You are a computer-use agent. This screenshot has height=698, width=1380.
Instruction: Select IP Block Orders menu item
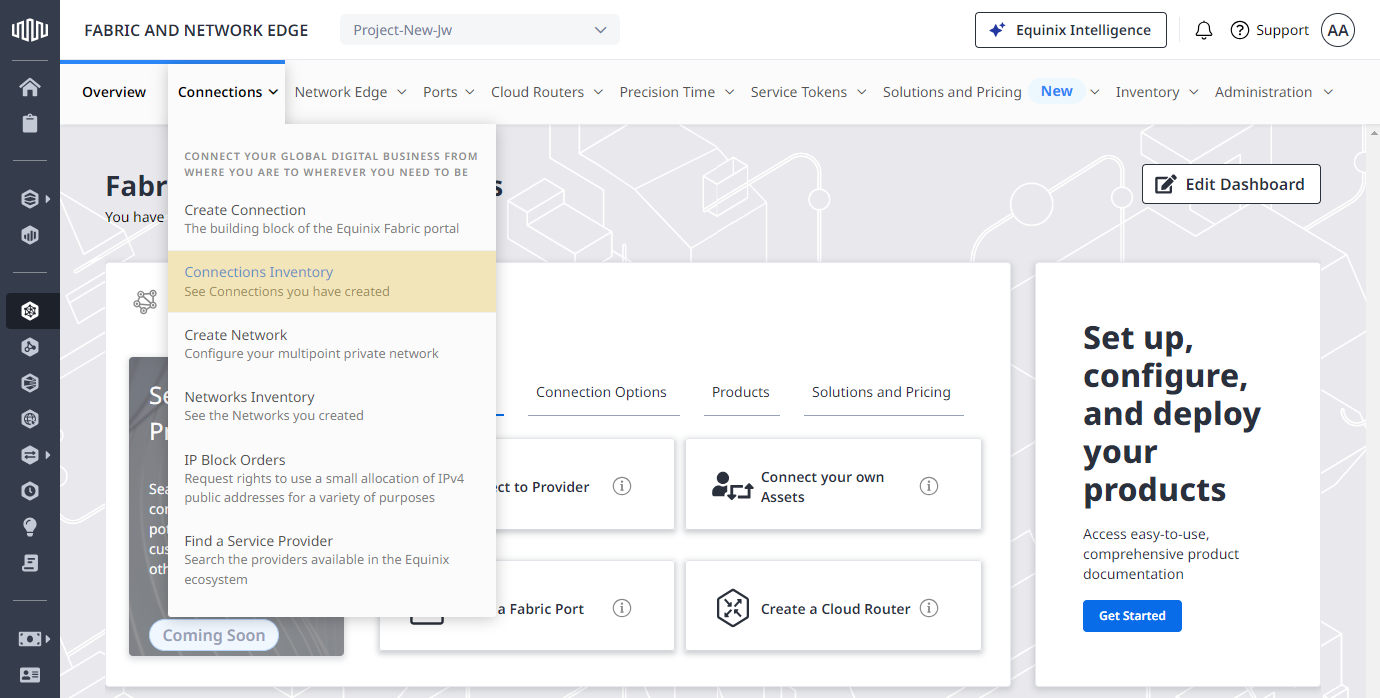tap(332, 478)
